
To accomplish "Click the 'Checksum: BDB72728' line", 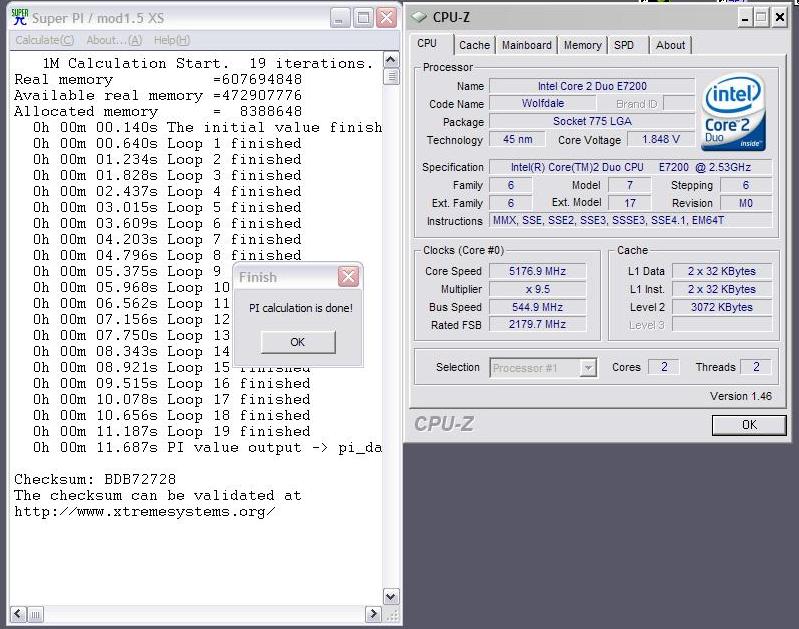I will 95,479.
